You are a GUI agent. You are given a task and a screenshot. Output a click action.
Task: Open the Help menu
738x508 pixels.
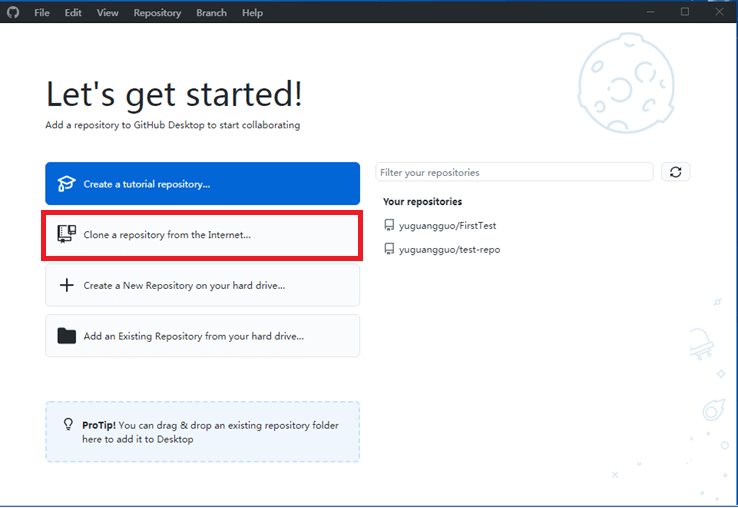point(252,13)
